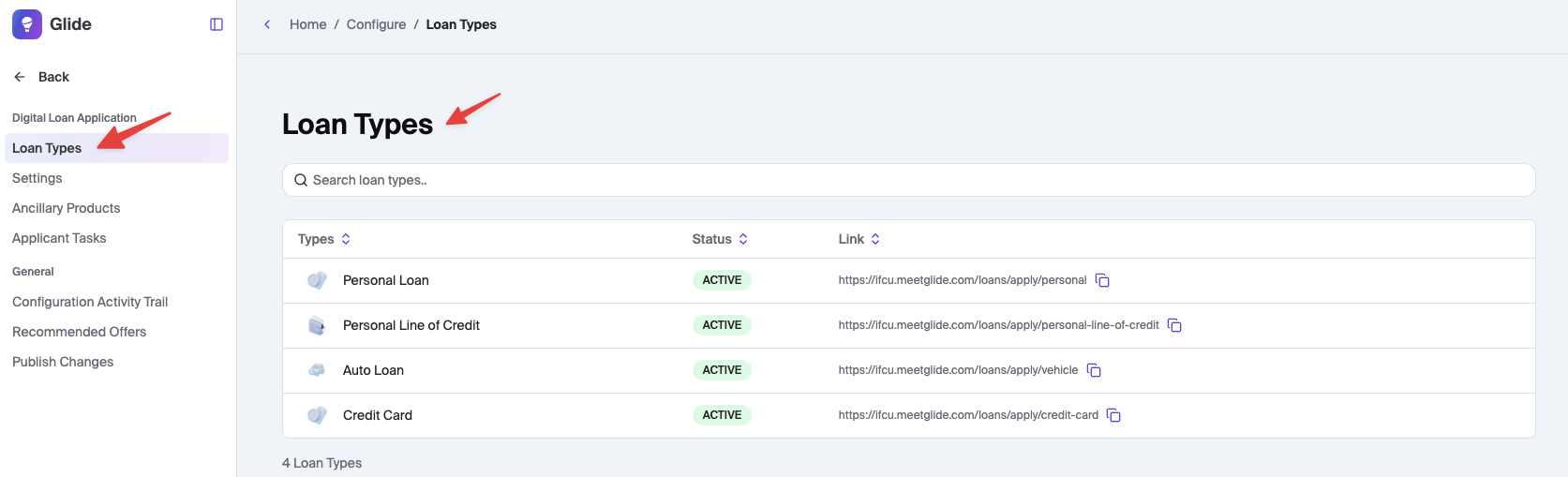Open Ancillary Products sidebar item

click(67, 208)
